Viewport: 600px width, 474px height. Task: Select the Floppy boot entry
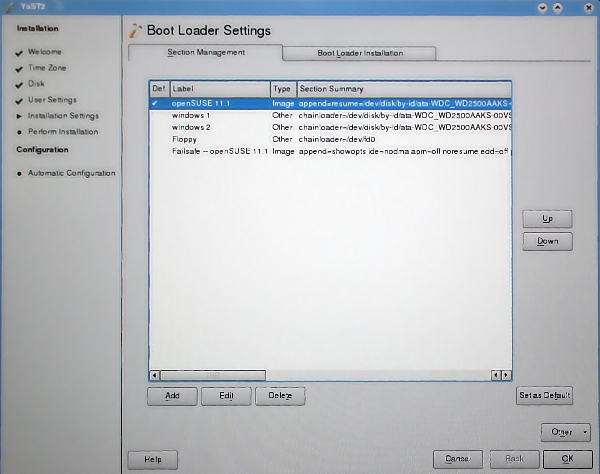coord(330,139)
